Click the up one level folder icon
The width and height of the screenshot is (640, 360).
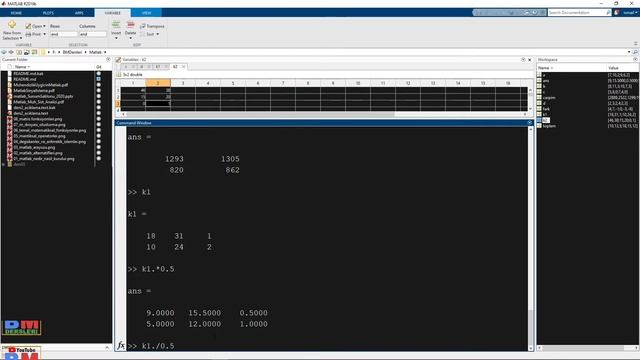[19, 52]
